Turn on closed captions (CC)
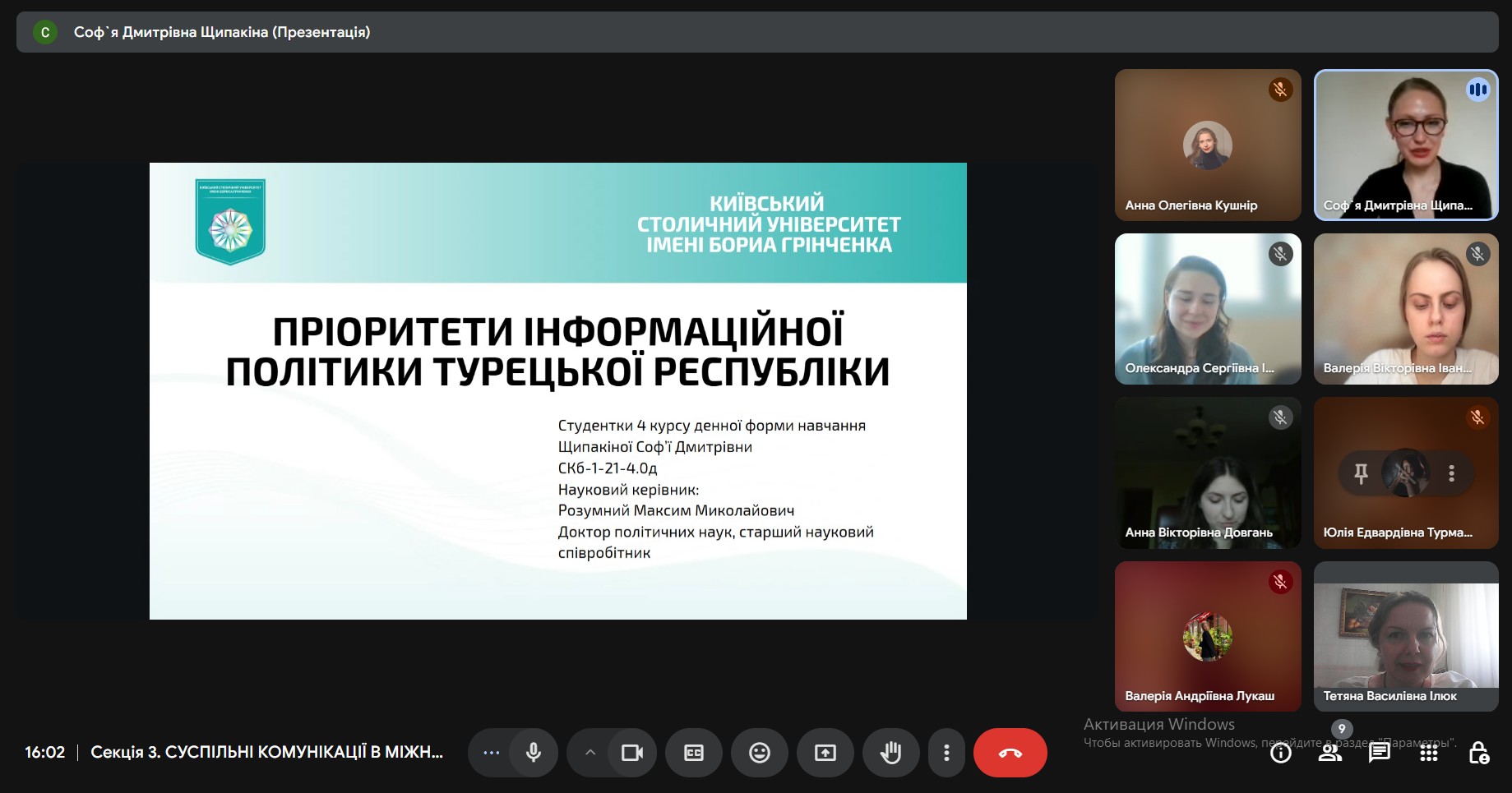Image resolution: width=1512 pixels, height=793 pixels. click(694, 753)
